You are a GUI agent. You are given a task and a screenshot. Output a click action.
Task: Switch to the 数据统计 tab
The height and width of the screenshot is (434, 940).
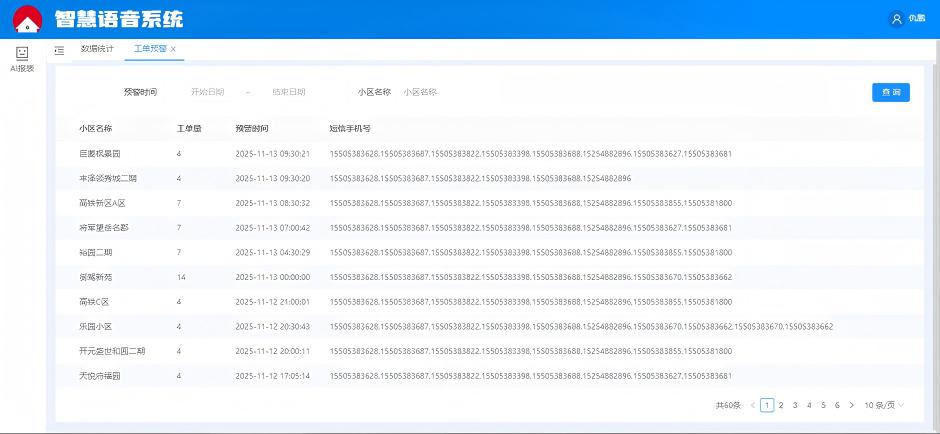click(97, 49)
